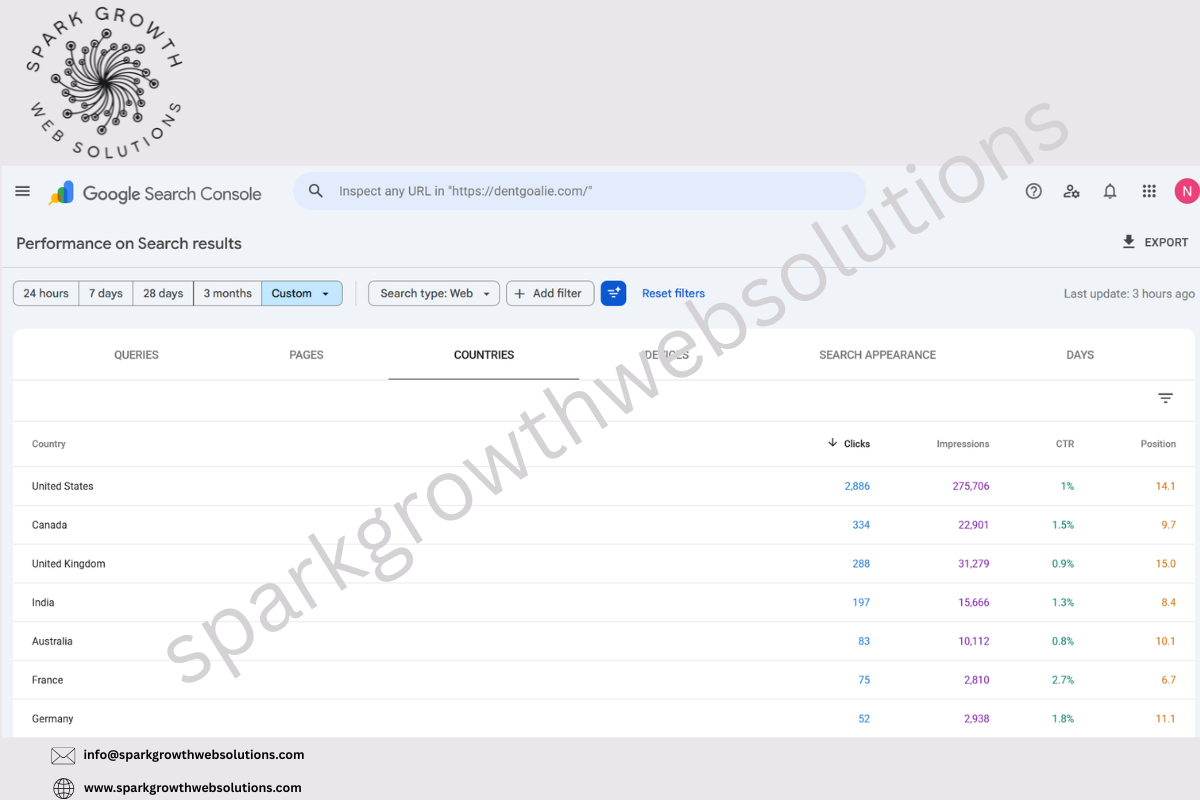Open the notifications bell
The width and height of the screenshot is (1200, 800).
[1110, 191]
